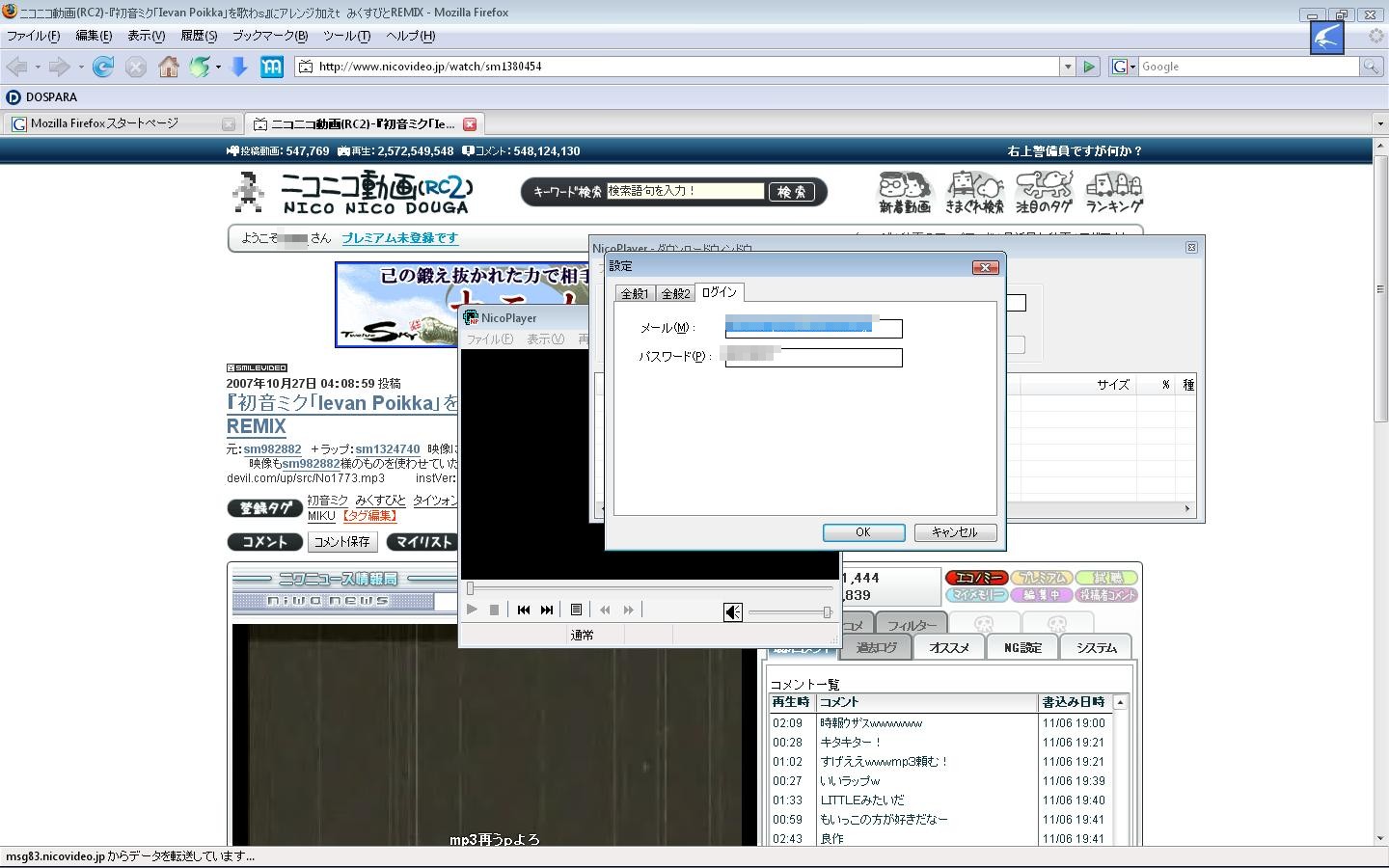Click the blue square M toolbar icon
This screenshot has height=868, width=1389.
[x=272, y=67]
